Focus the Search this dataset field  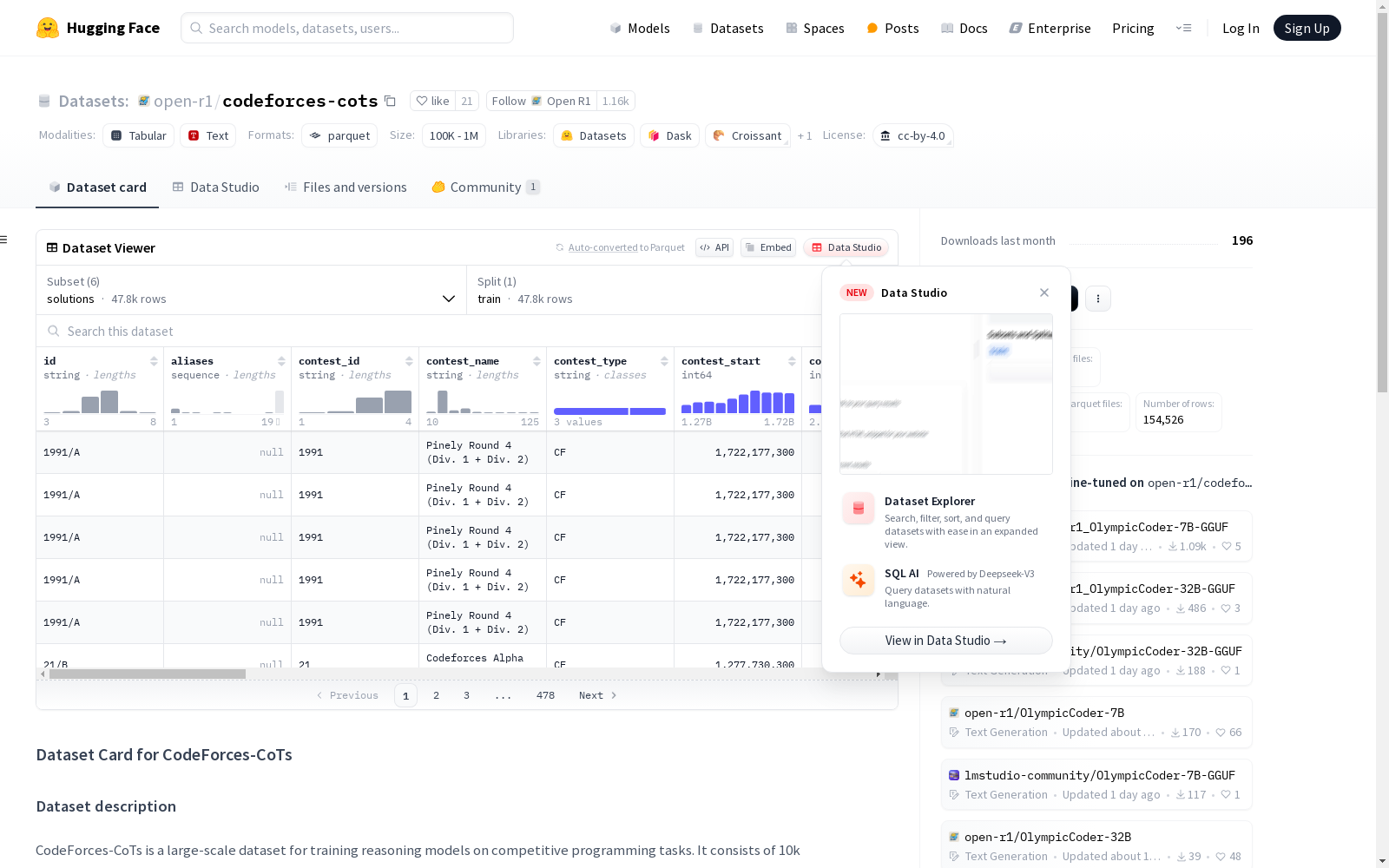(x=430, y=332)
